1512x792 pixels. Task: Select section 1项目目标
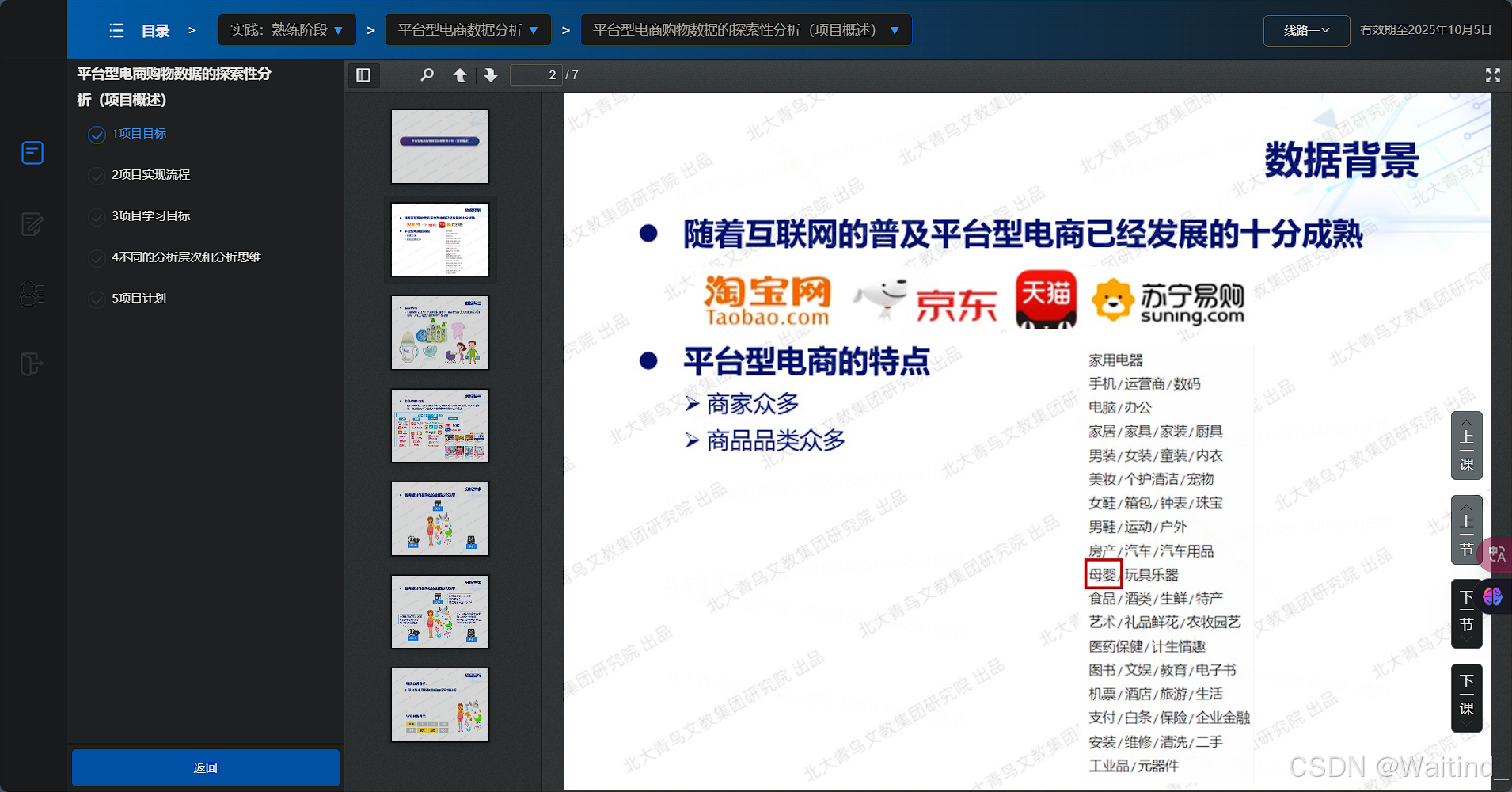click(x=139, y=134)
